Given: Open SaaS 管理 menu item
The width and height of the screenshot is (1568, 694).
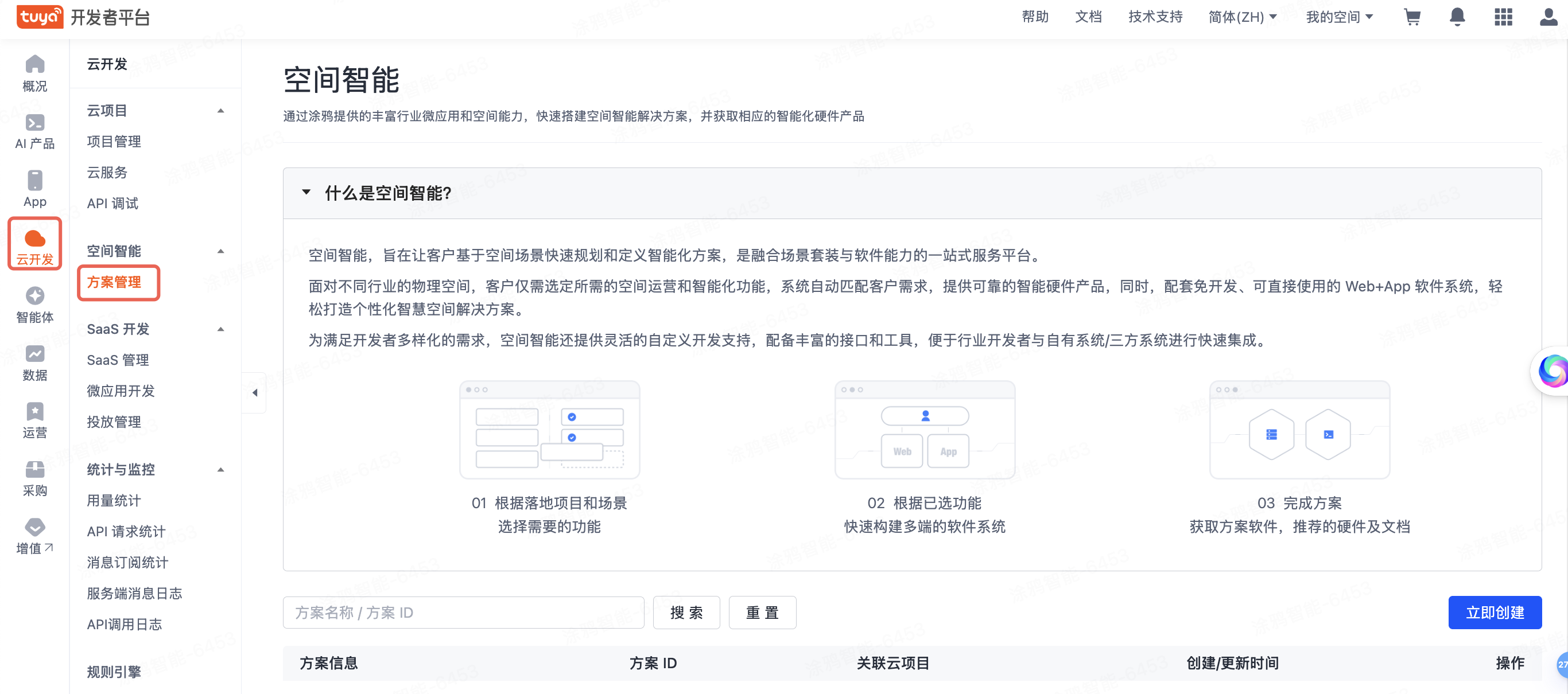Looking at the screenshot, I should click(118, 360).
